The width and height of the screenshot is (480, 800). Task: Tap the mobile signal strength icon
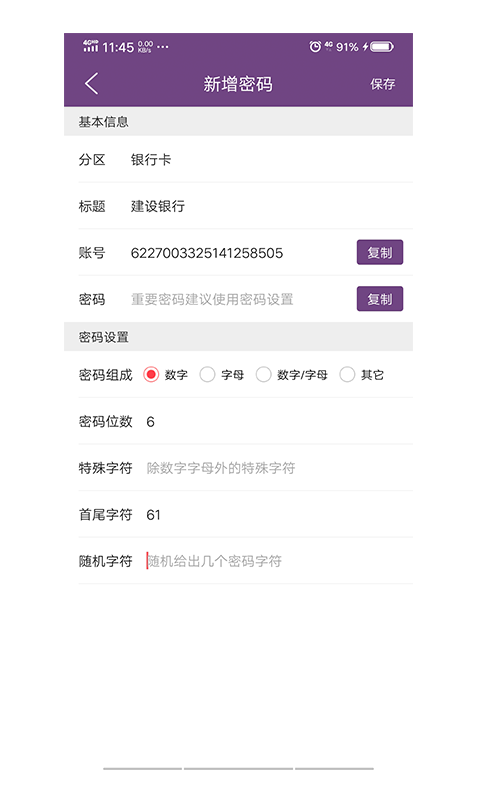tap(91, 46)
